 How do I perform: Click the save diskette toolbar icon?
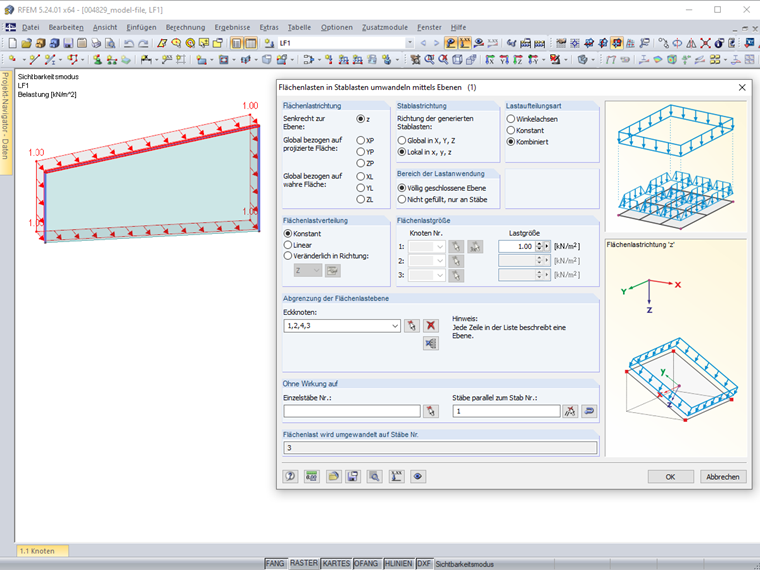(68, 44)
